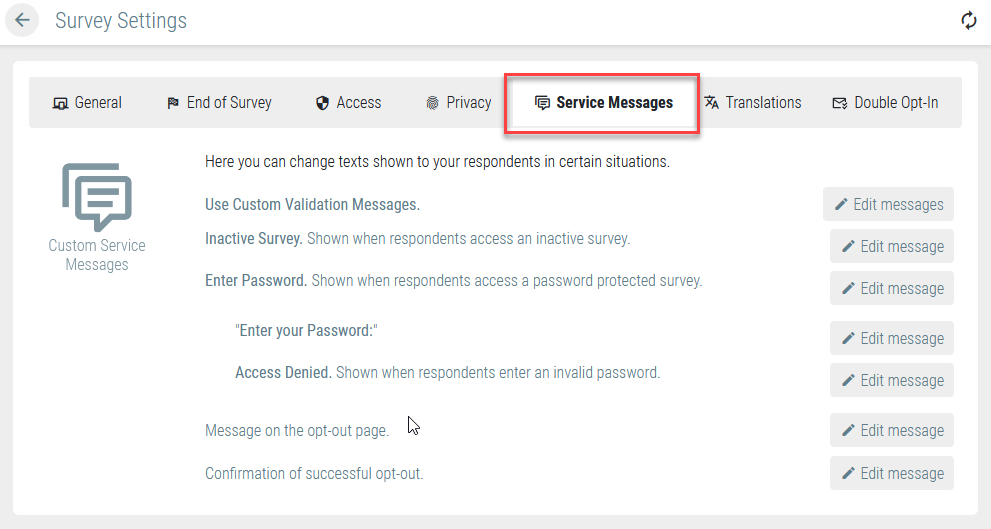The image size is (991, 529).
Task: Click the envelope icon on Double Opt-In
Action: click(x=839, y=103)
